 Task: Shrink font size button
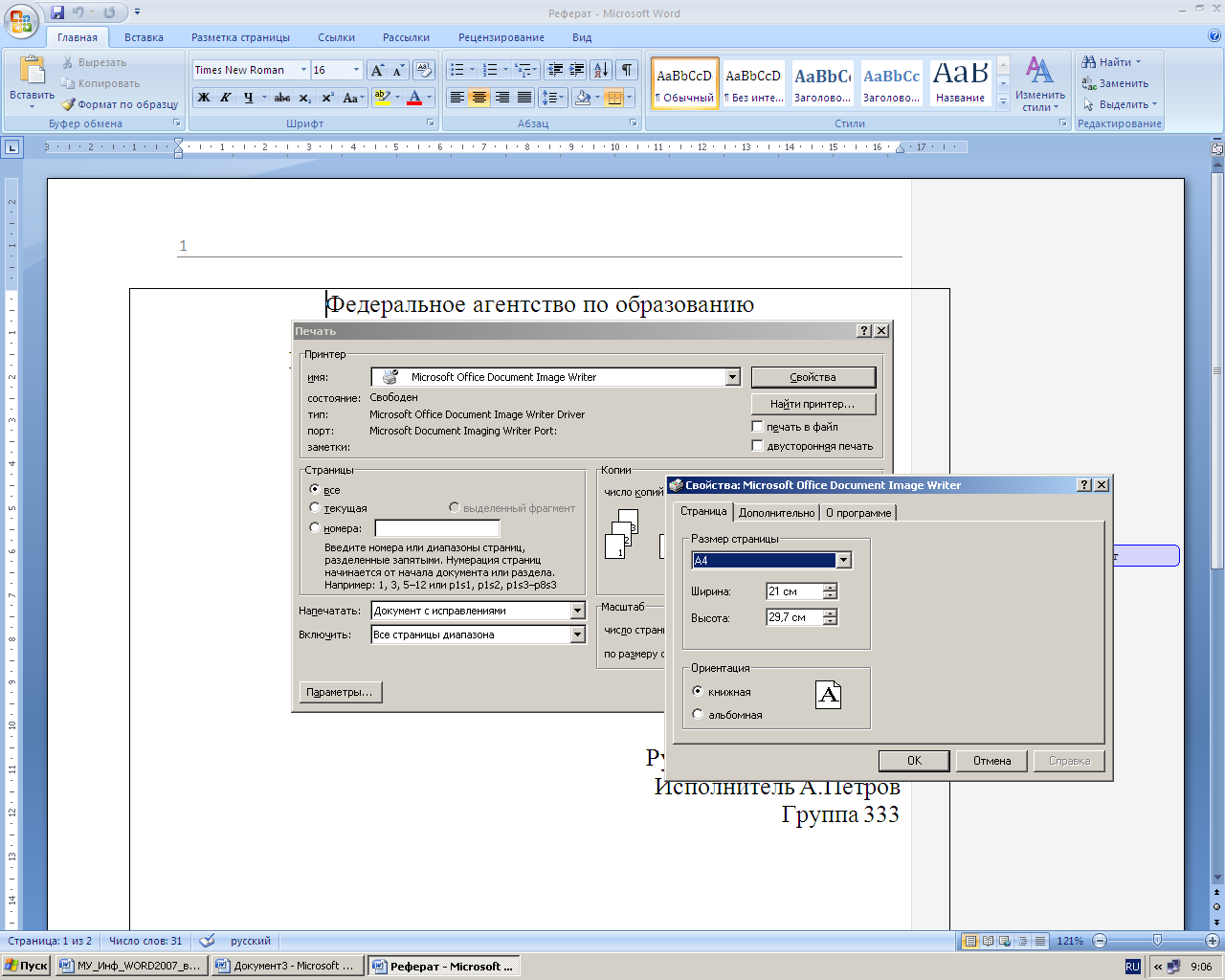398,70
